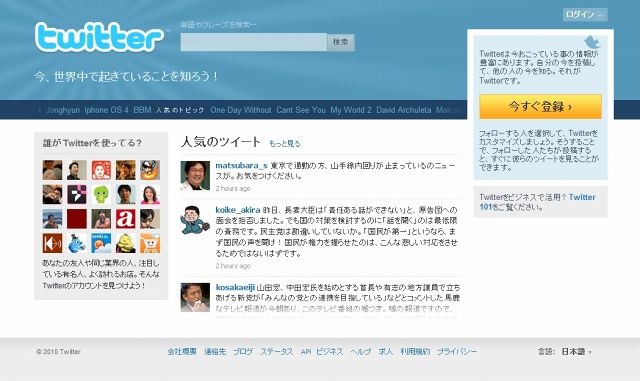
Task: Select the David Archuleta trending topic
Action: pyautogui.click(x=404, y=110)
